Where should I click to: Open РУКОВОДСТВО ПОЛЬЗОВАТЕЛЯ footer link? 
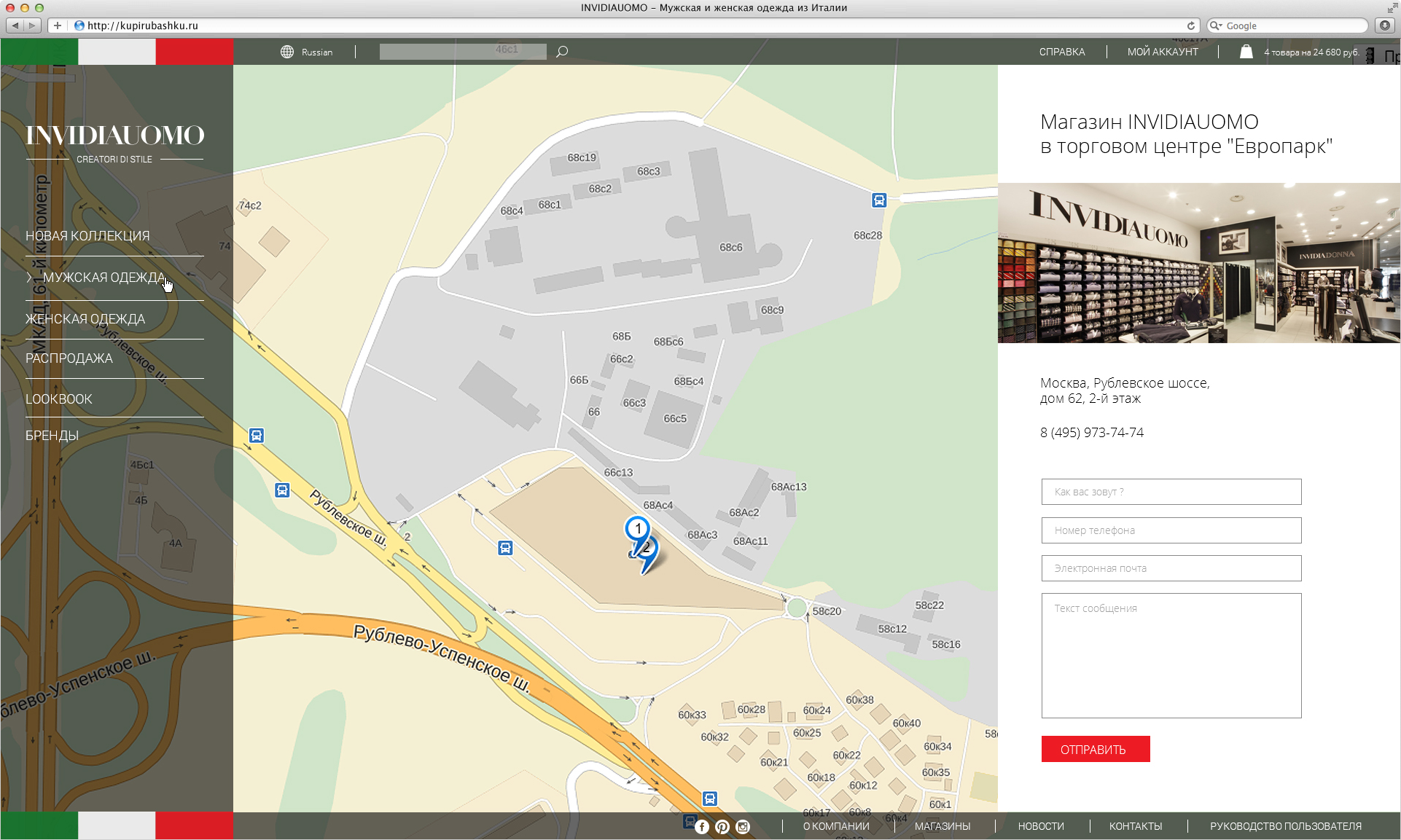pyautogui.click(x=1286, y=826)
